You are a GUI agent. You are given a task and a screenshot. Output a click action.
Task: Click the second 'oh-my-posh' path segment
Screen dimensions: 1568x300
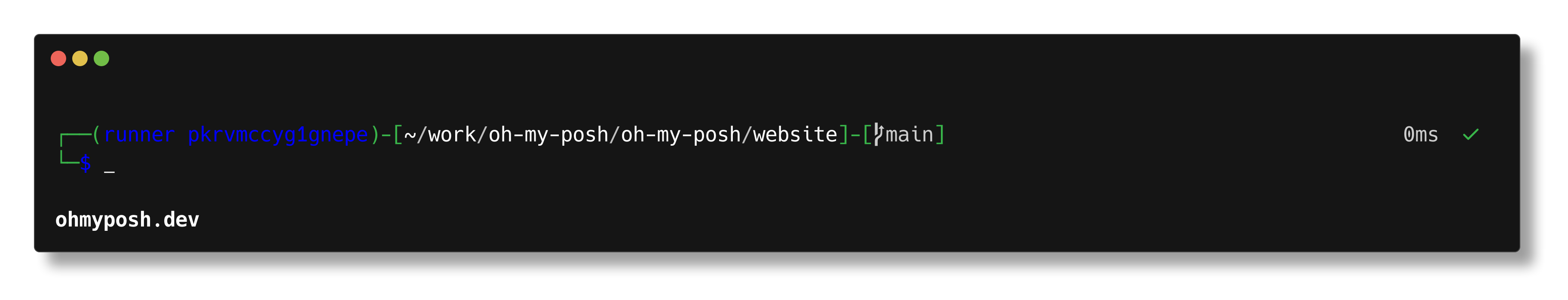pyautogui.click(x=680, y=135)
